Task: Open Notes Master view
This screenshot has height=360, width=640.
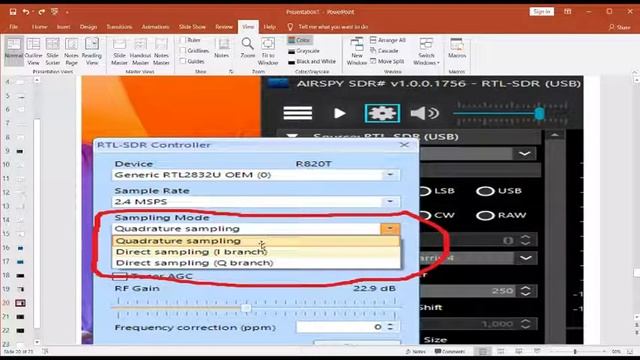Action: pos(161,51)
